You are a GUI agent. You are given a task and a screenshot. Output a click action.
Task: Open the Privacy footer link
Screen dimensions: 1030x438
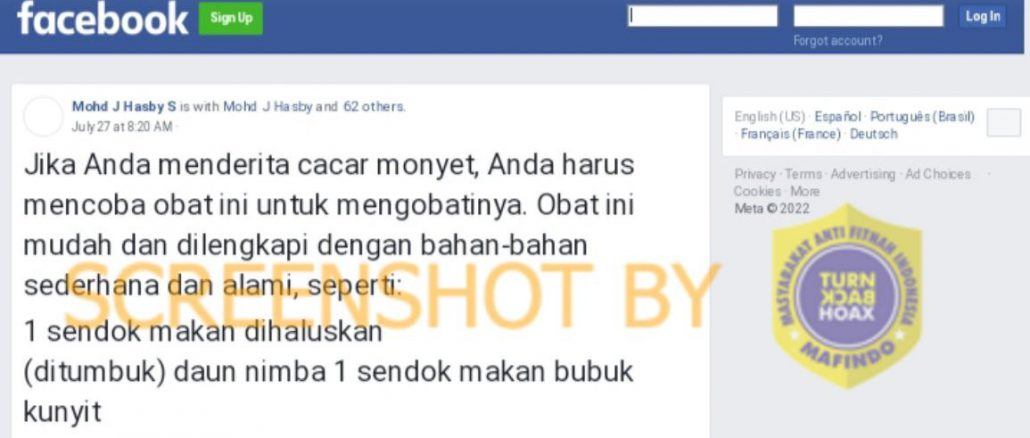pos(755,174)
